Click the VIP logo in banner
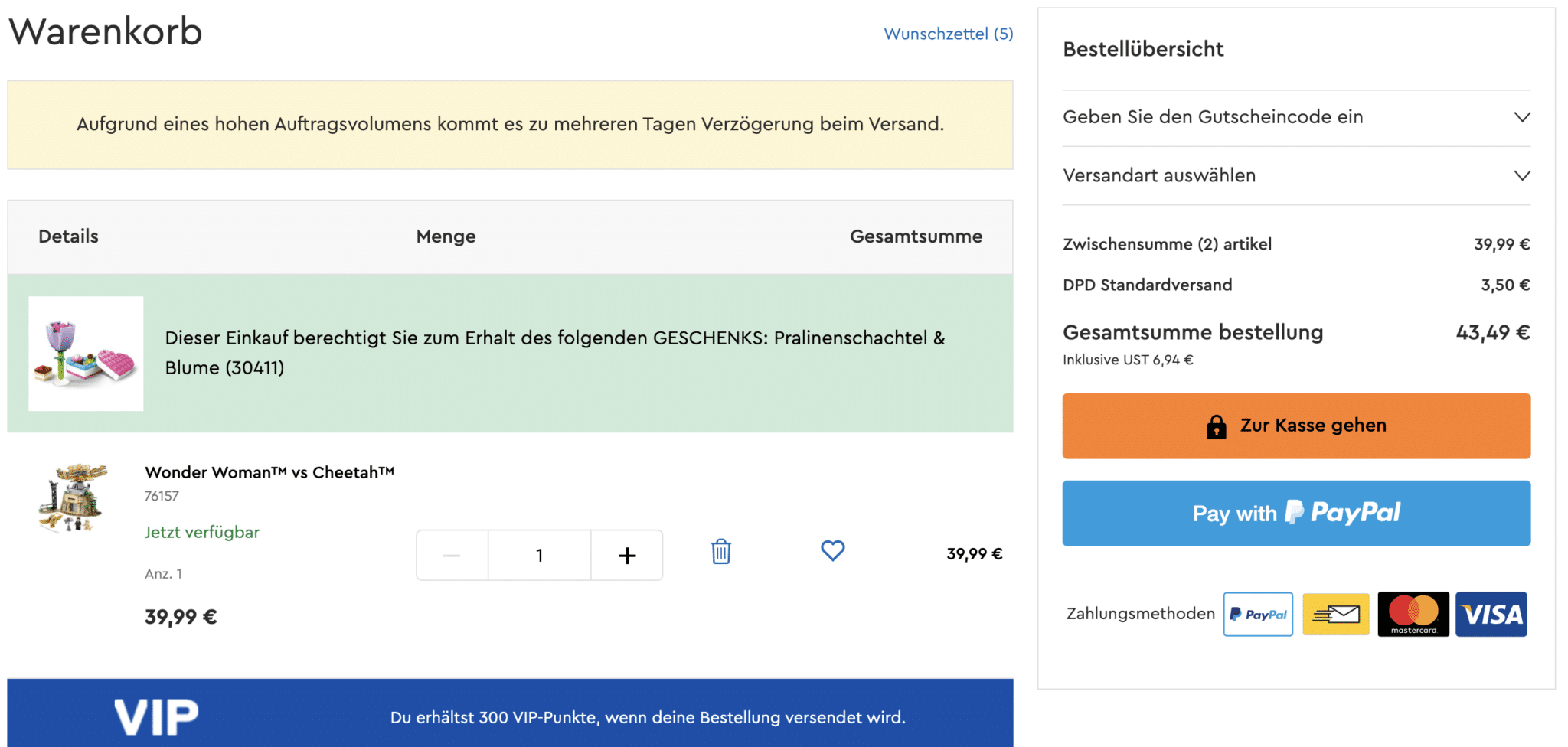The height and width of the screenshot is (747, 1568). [x=156, y=717]
